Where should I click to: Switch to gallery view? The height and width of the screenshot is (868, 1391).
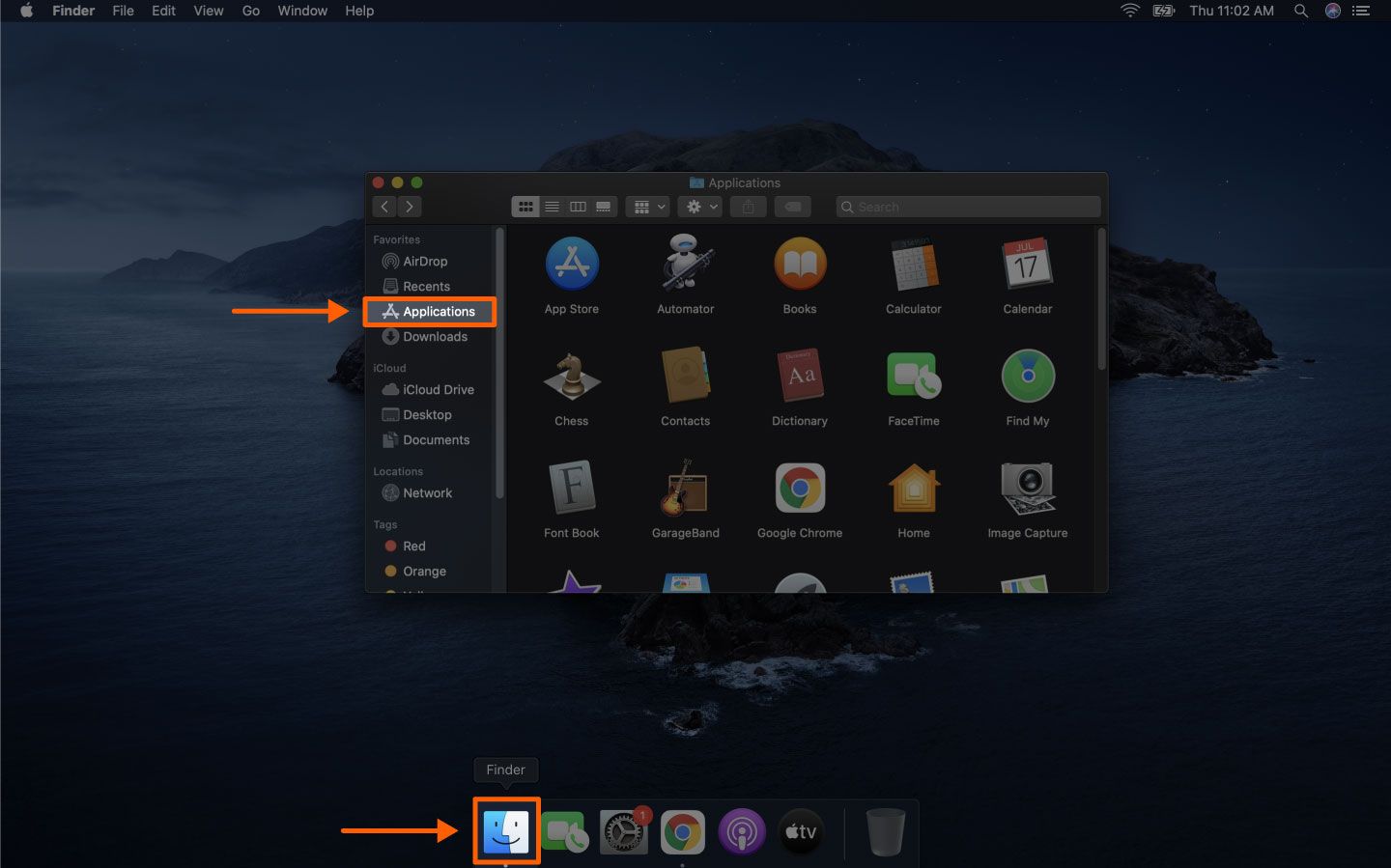click(x=604, y=207)
